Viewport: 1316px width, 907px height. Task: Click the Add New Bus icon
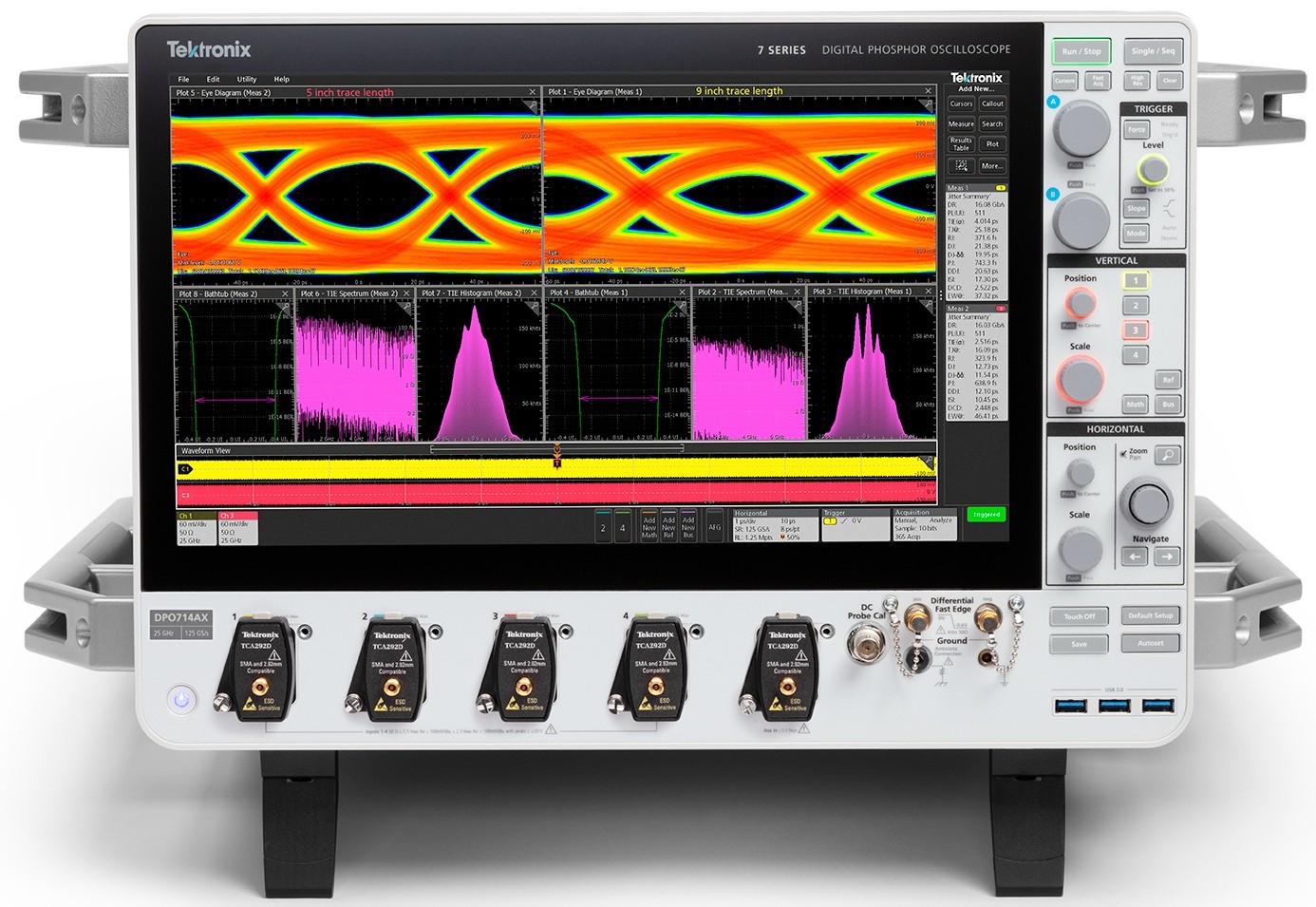pyautogui.click(x=688, y=527)
